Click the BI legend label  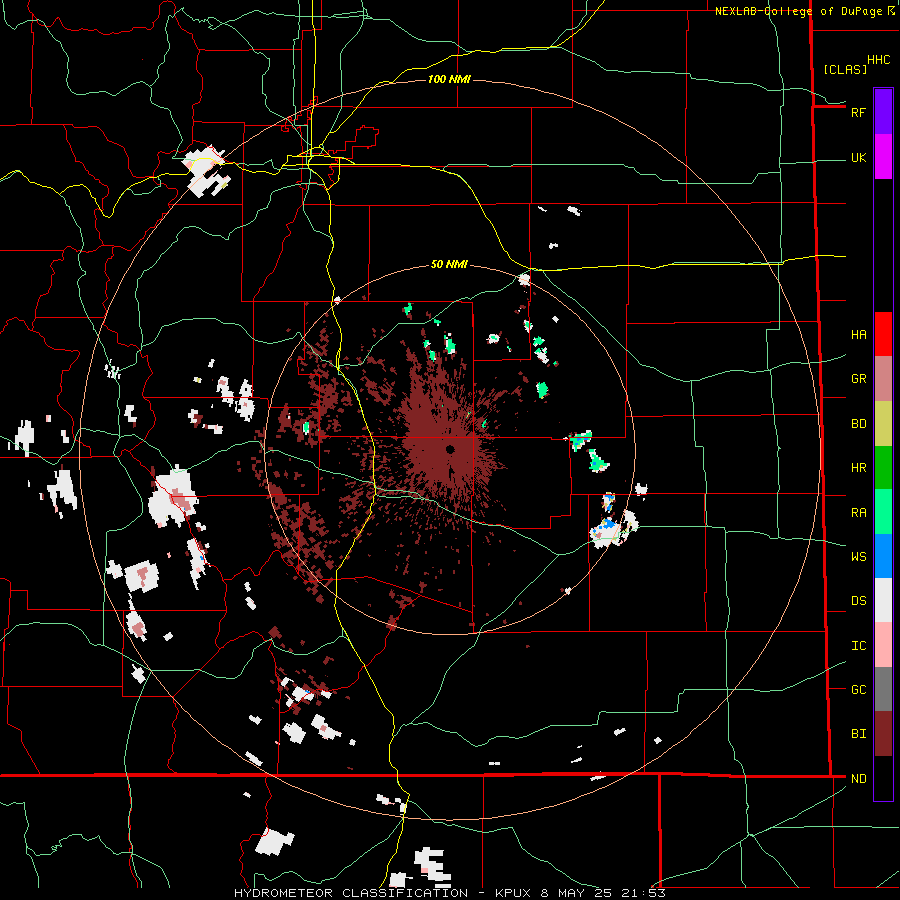858,734
